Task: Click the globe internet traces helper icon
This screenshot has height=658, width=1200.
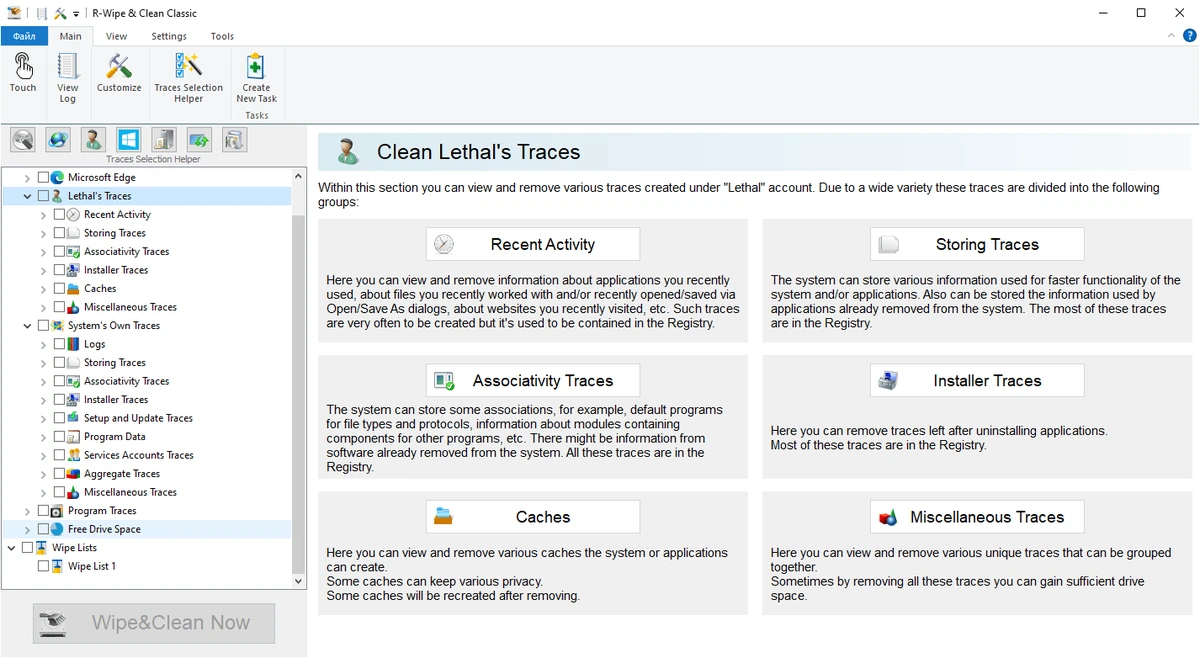Action: [x=58, y=140]
